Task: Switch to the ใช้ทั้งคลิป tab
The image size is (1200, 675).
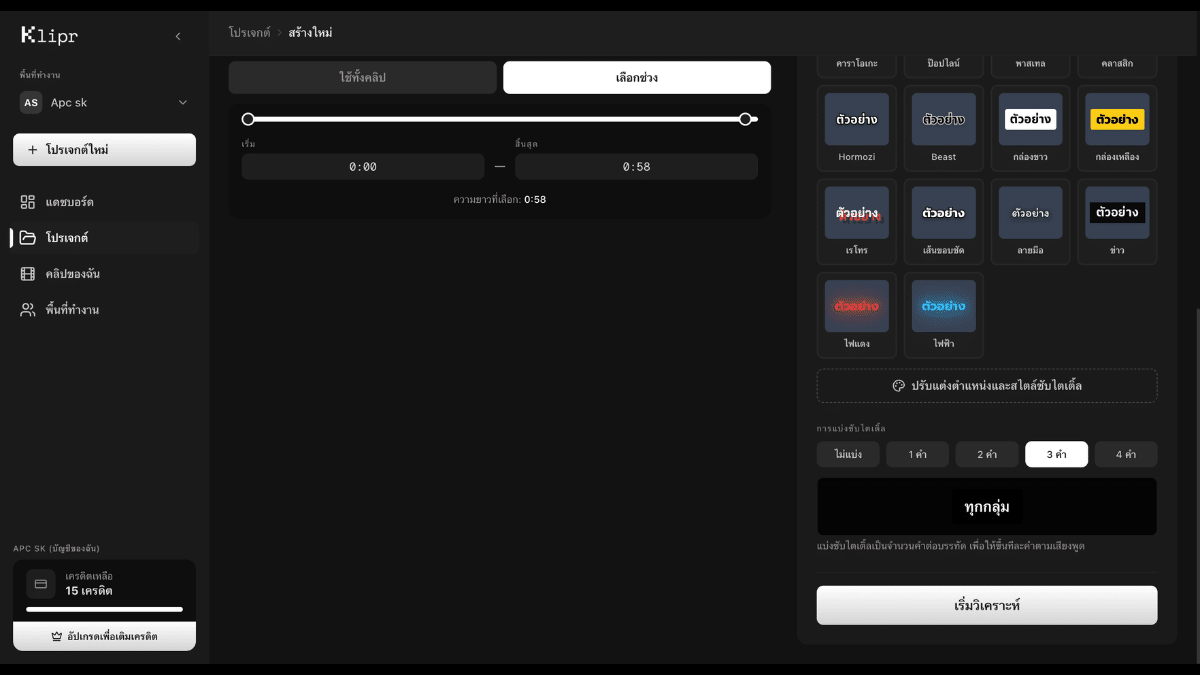Action: [362, 78]
